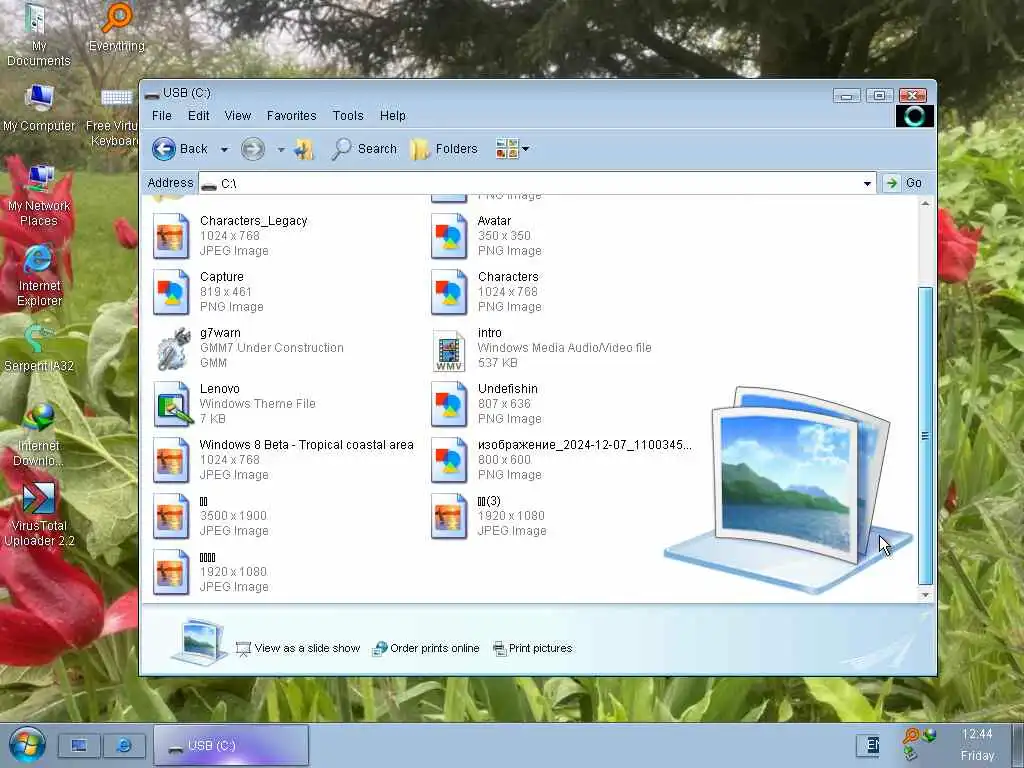Click Internet Explorer quick launch icon
The width and height of the screenshot is (1024, 768).
click(123, 745)
